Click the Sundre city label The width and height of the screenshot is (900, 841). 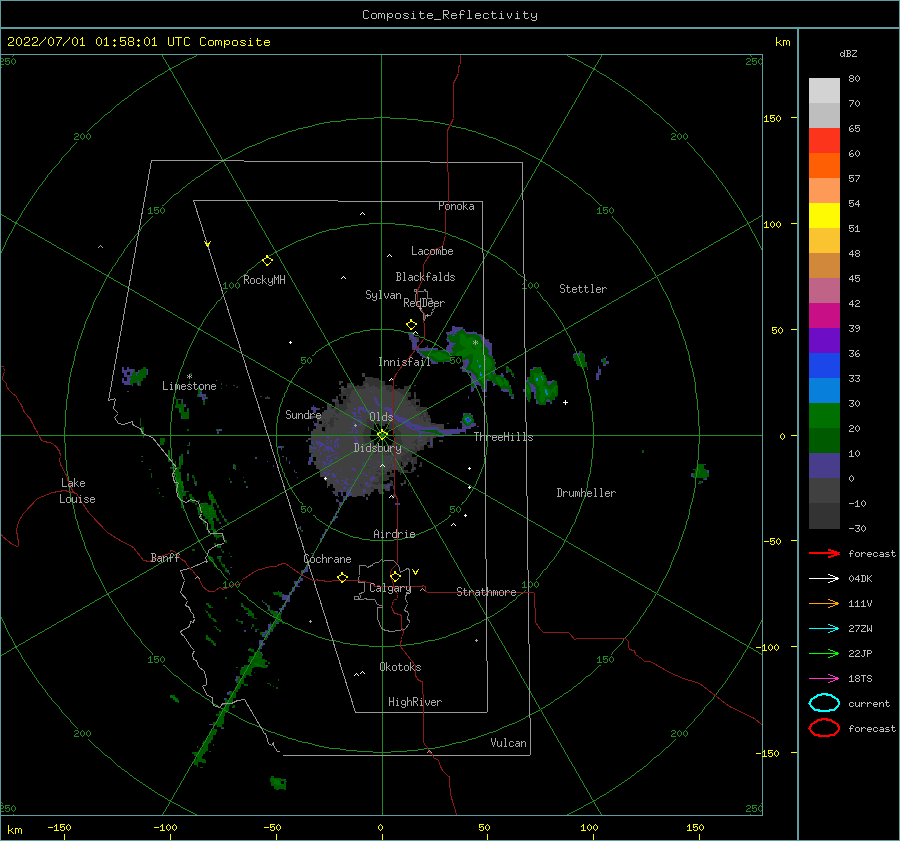[x=303, y=414]
